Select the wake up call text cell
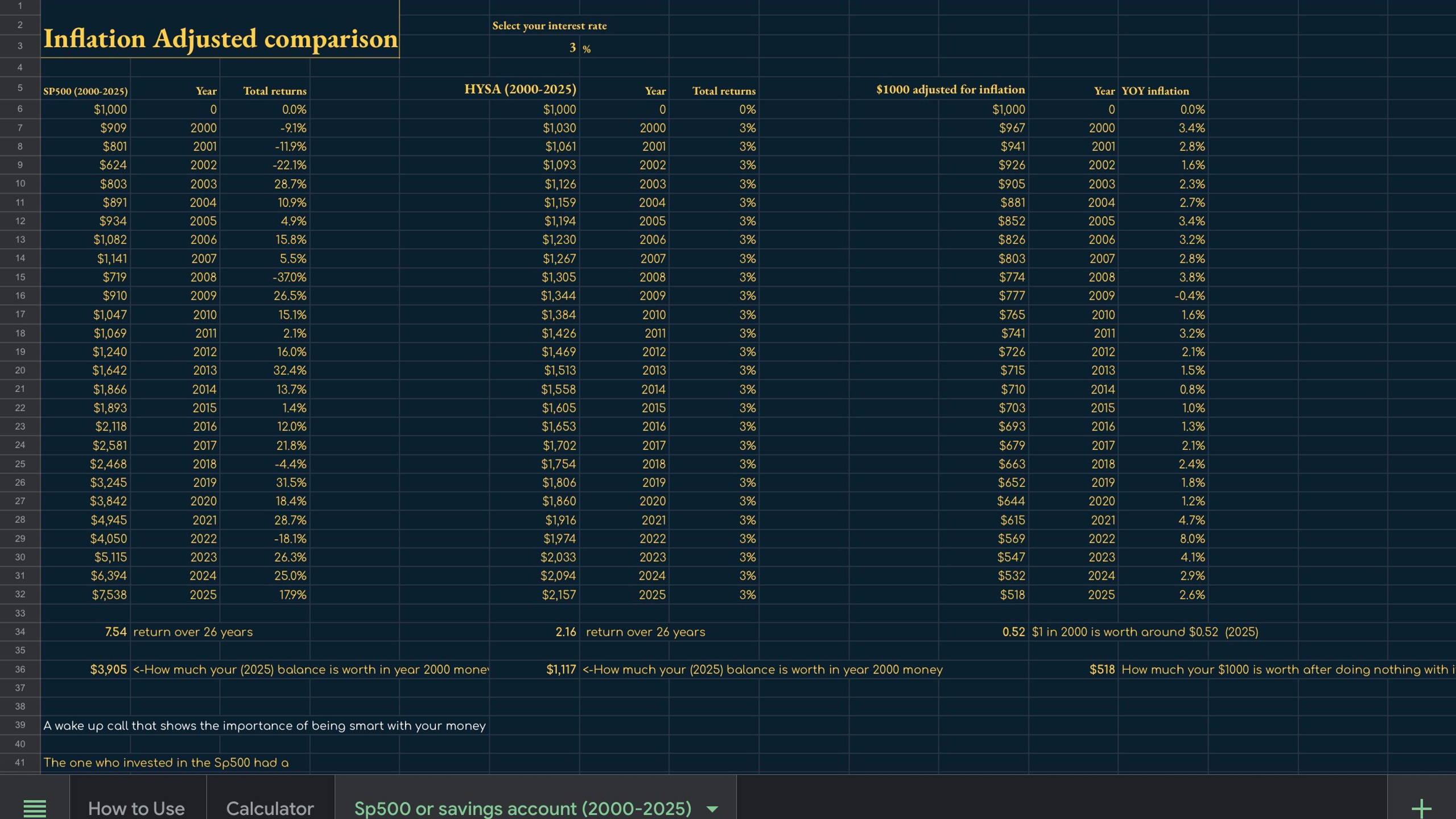 [265, 725]
